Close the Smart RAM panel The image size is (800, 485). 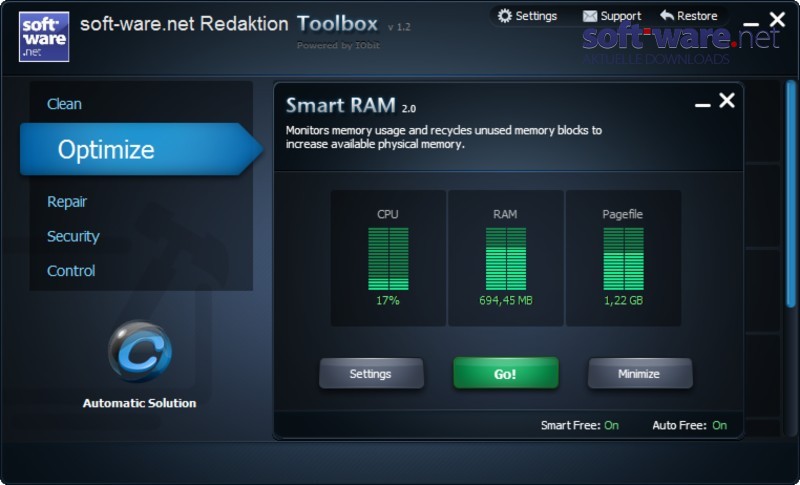click(727, 100)
